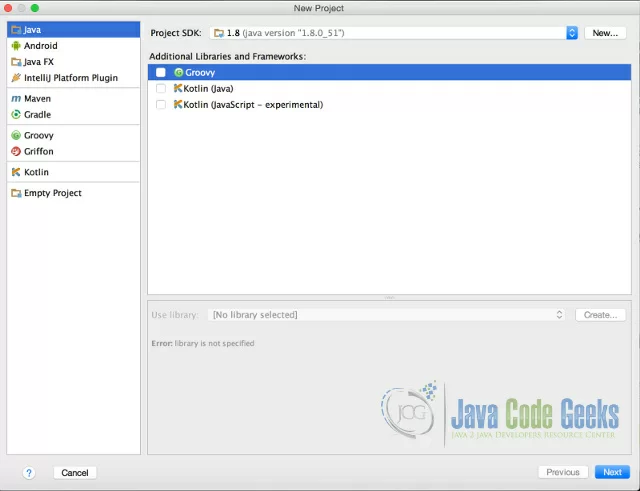Viewport: 640px width, 491px height.
Task: Select Griffon label in sidebar
Action: [39, 151]
